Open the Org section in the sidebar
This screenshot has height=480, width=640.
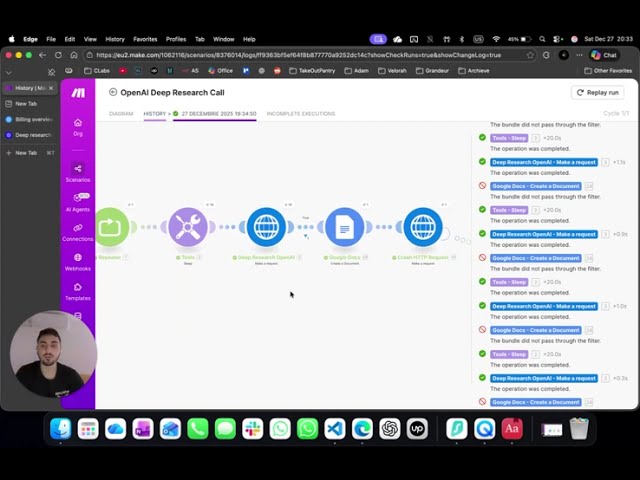78,127
